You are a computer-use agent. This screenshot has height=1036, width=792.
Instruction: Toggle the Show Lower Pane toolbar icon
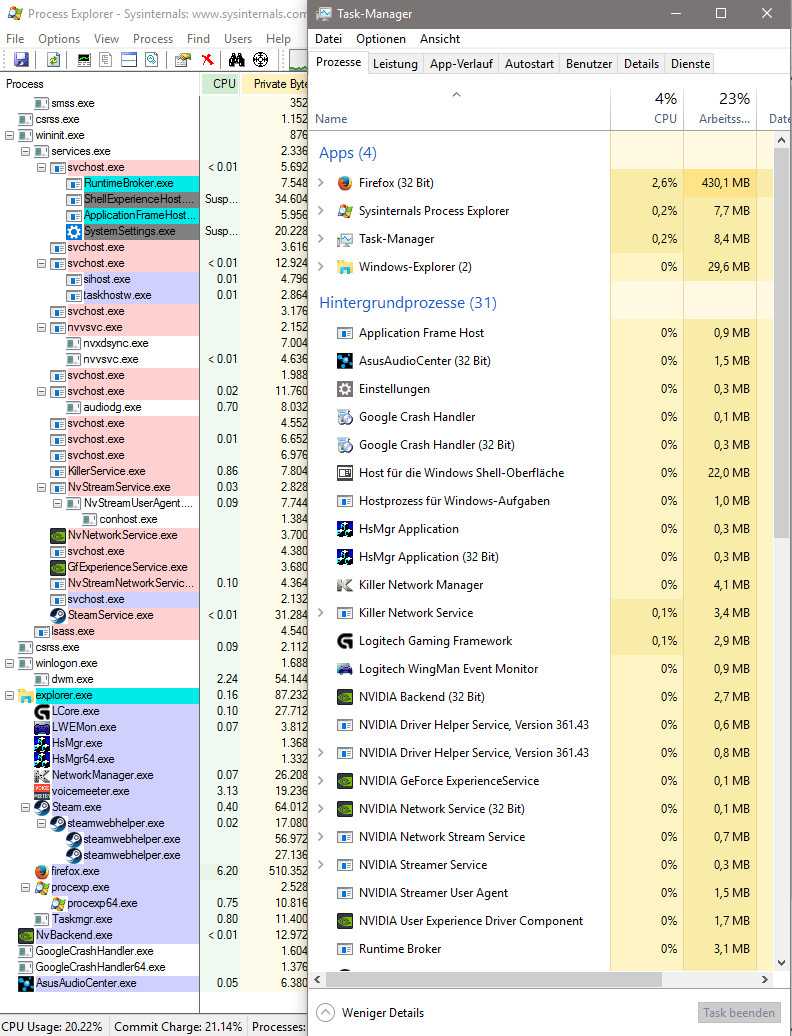(129, 60)
